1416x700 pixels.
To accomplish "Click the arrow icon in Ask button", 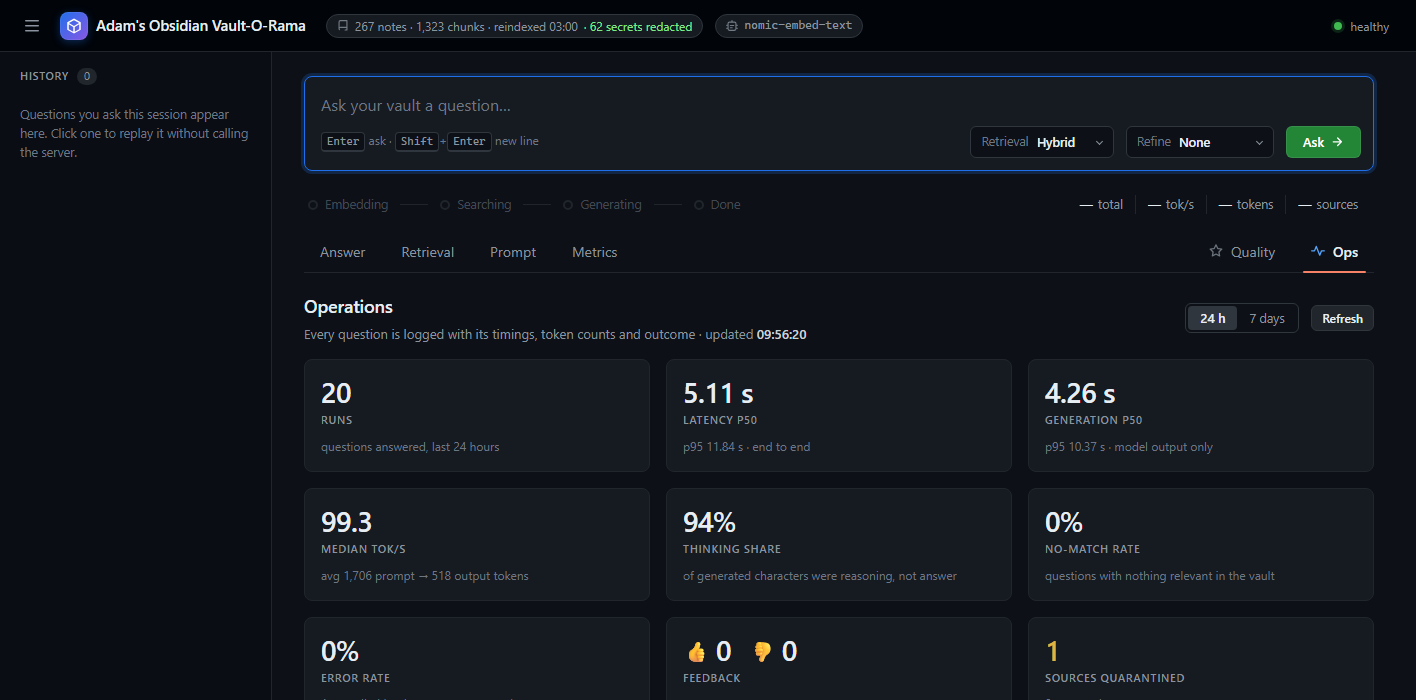I will 1337,142.
